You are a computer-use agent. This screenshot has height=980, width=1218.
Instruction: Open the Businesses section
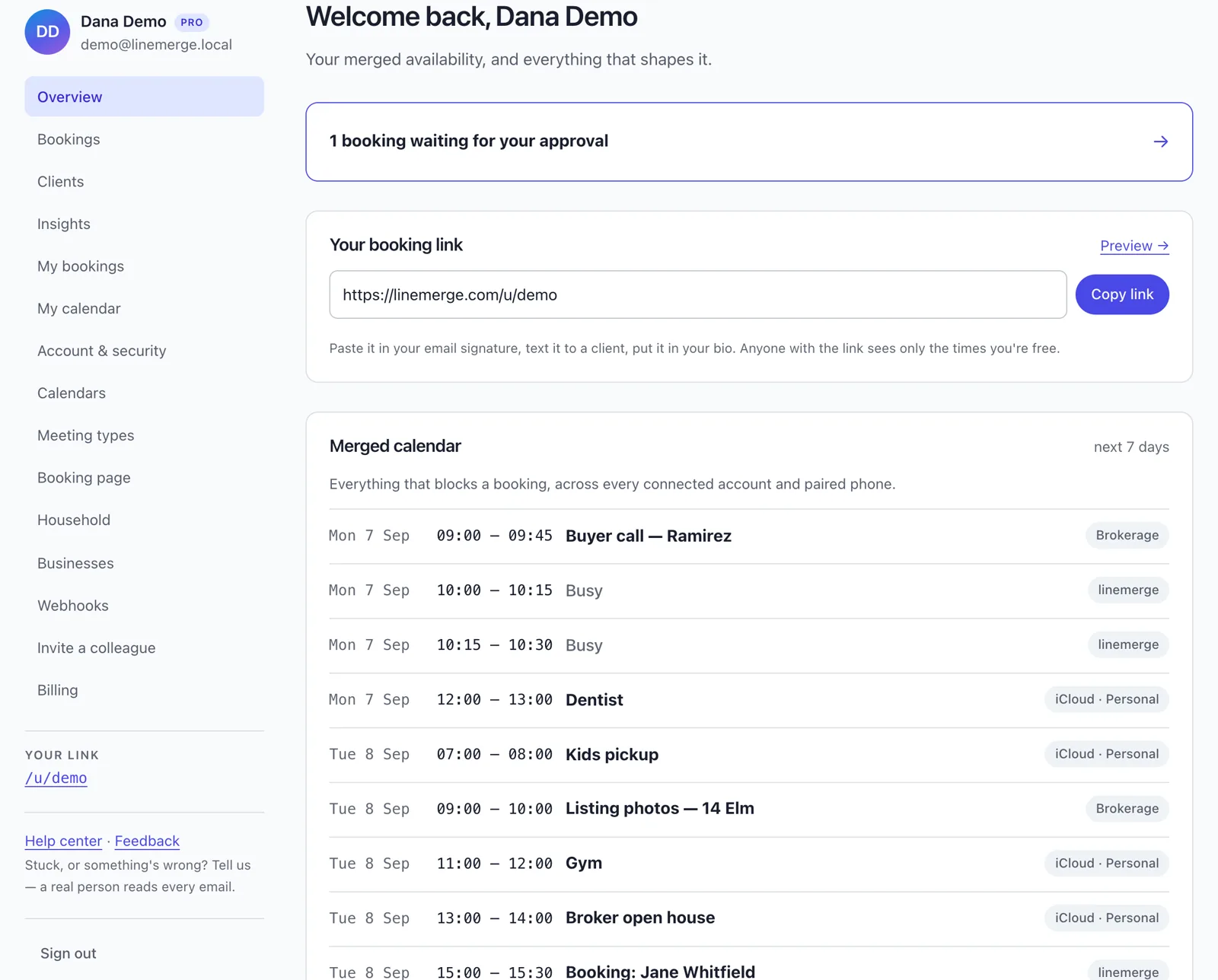tap(144, 563)
